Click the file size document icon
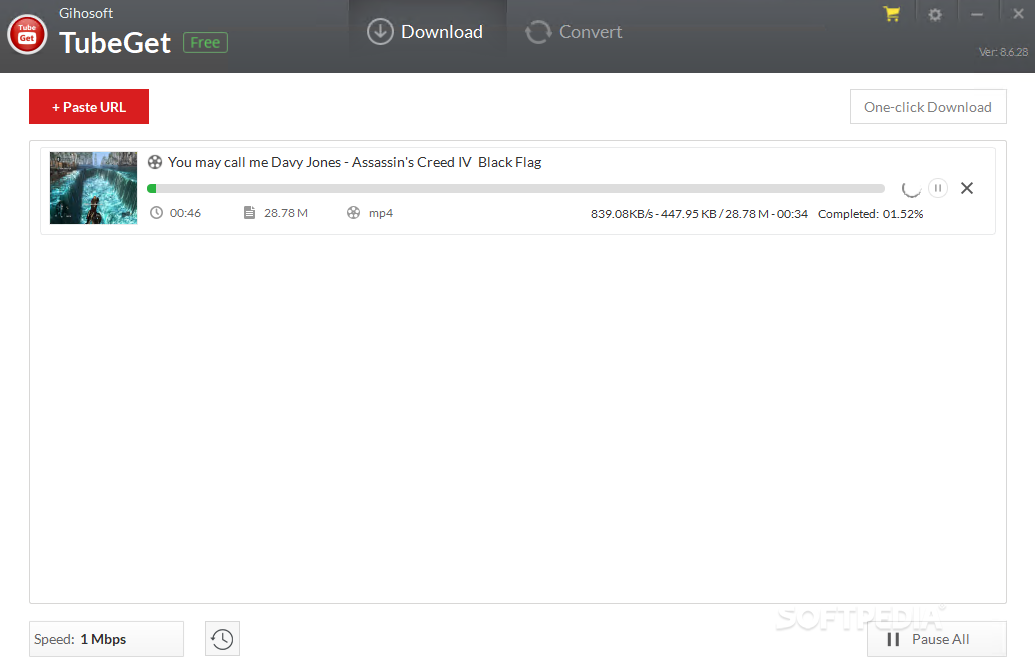Viewport: 1035px width, 669px height. [250, 212]
